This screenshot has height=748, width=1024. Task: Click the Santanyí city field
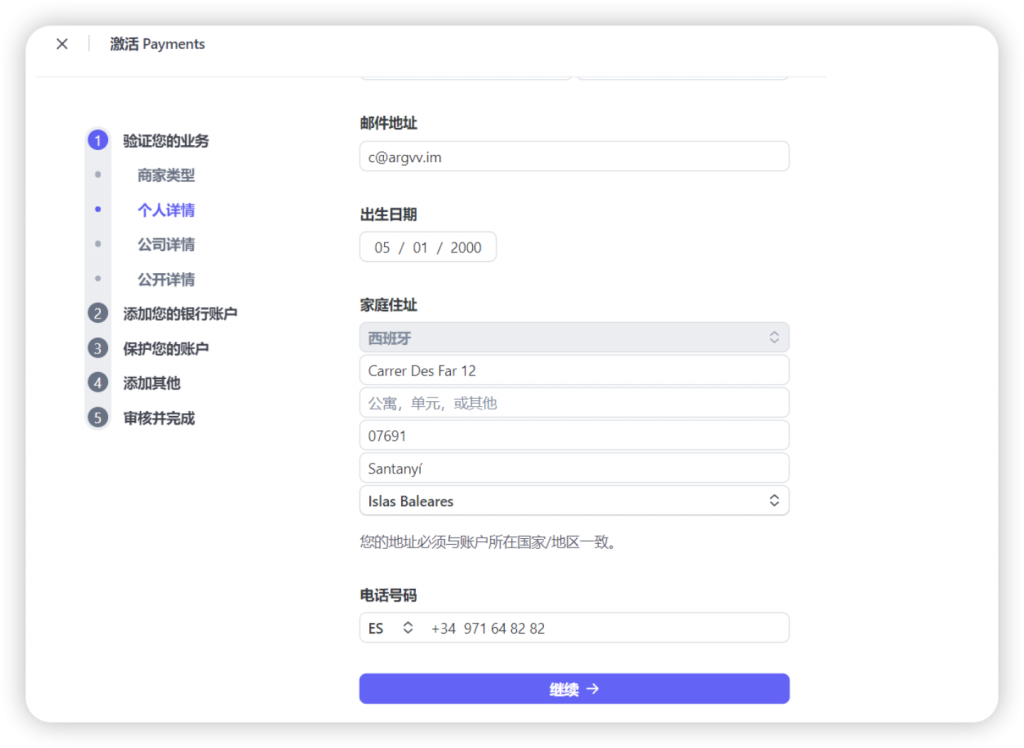[x=574, y=468]
